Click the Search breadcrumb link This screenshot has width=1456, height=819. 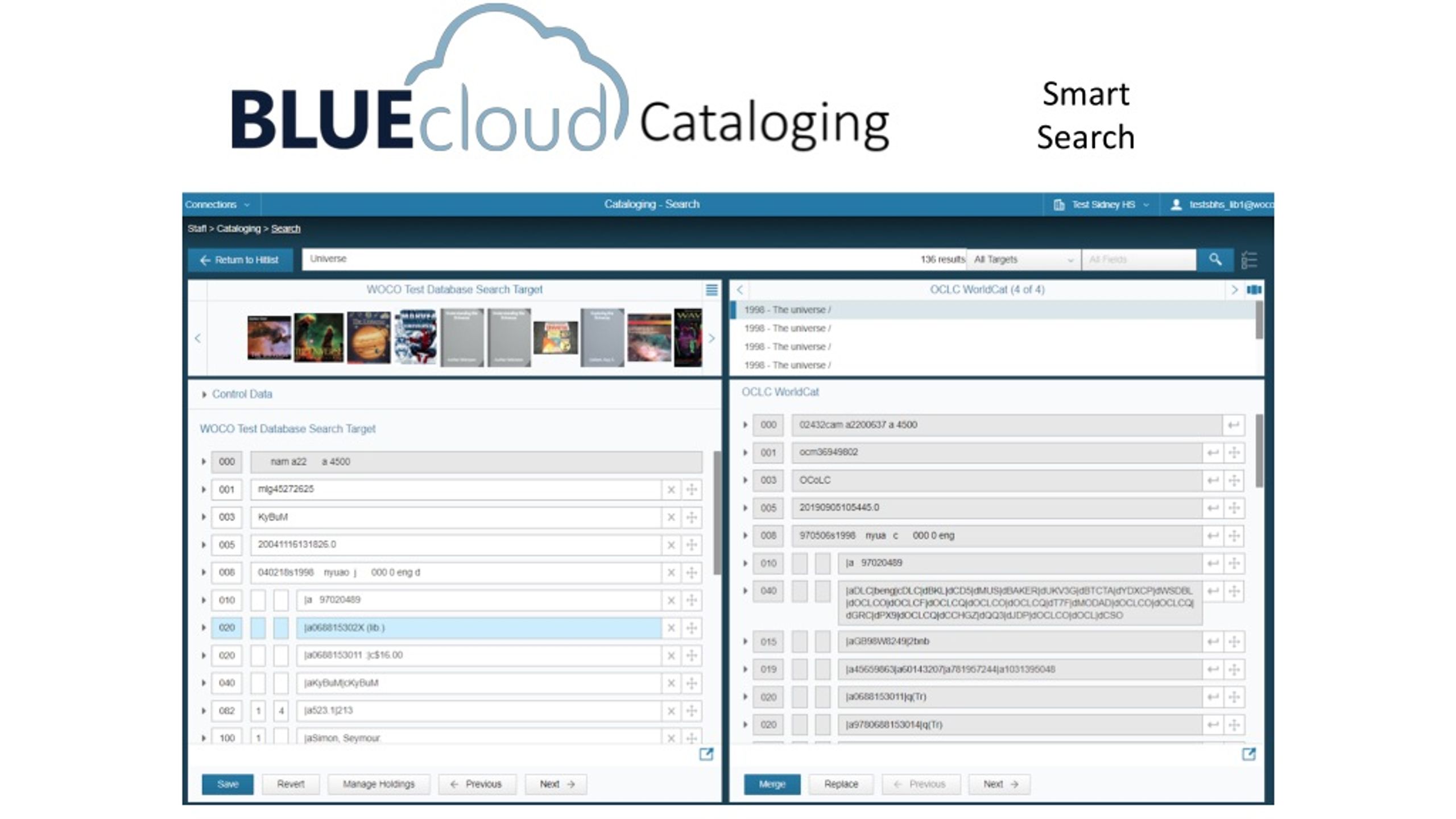(286, 229)
